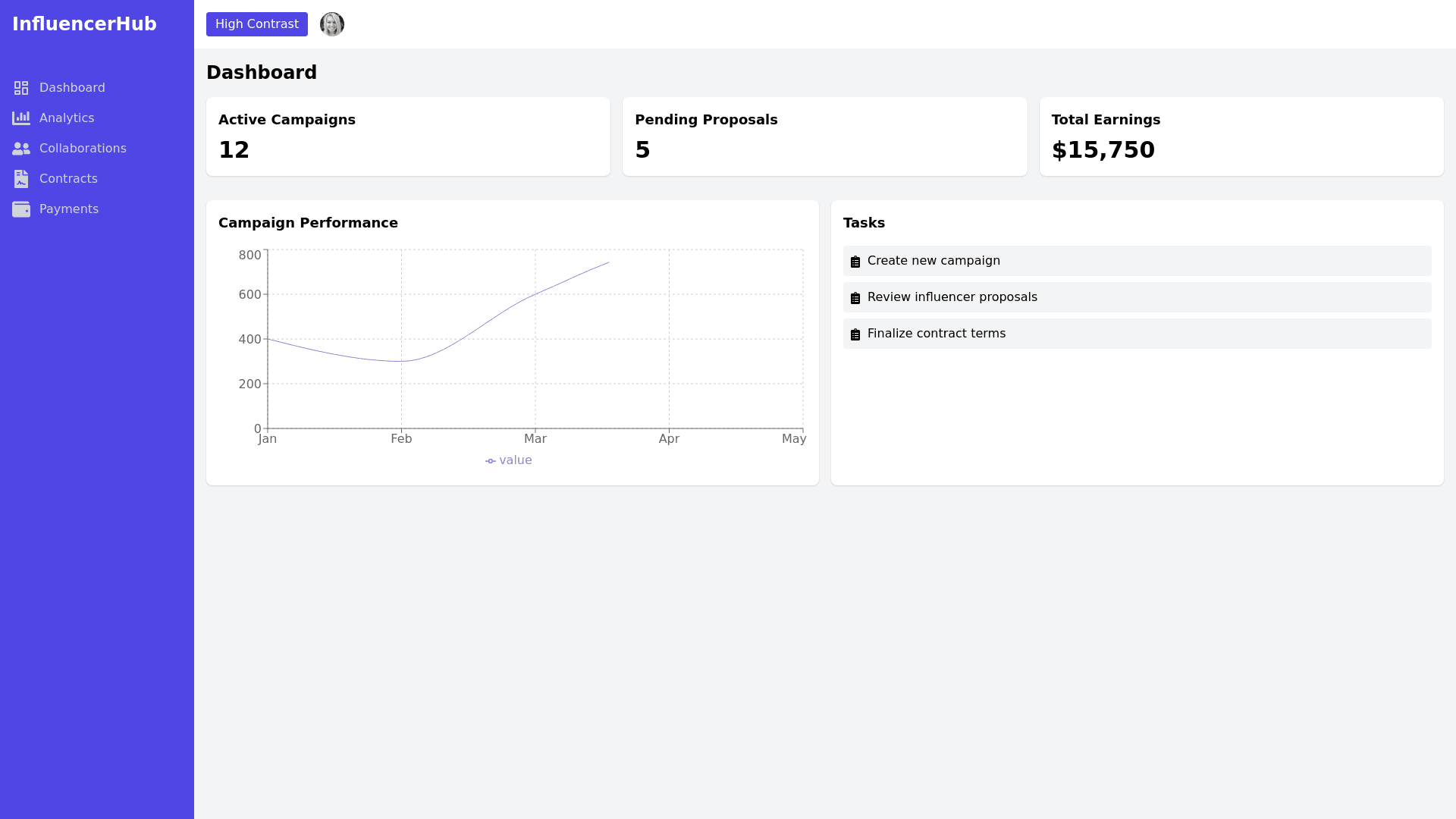1456x819 pixels.
Task: Click clipboard icon beside Create new campaign
Action: (855, 262)
